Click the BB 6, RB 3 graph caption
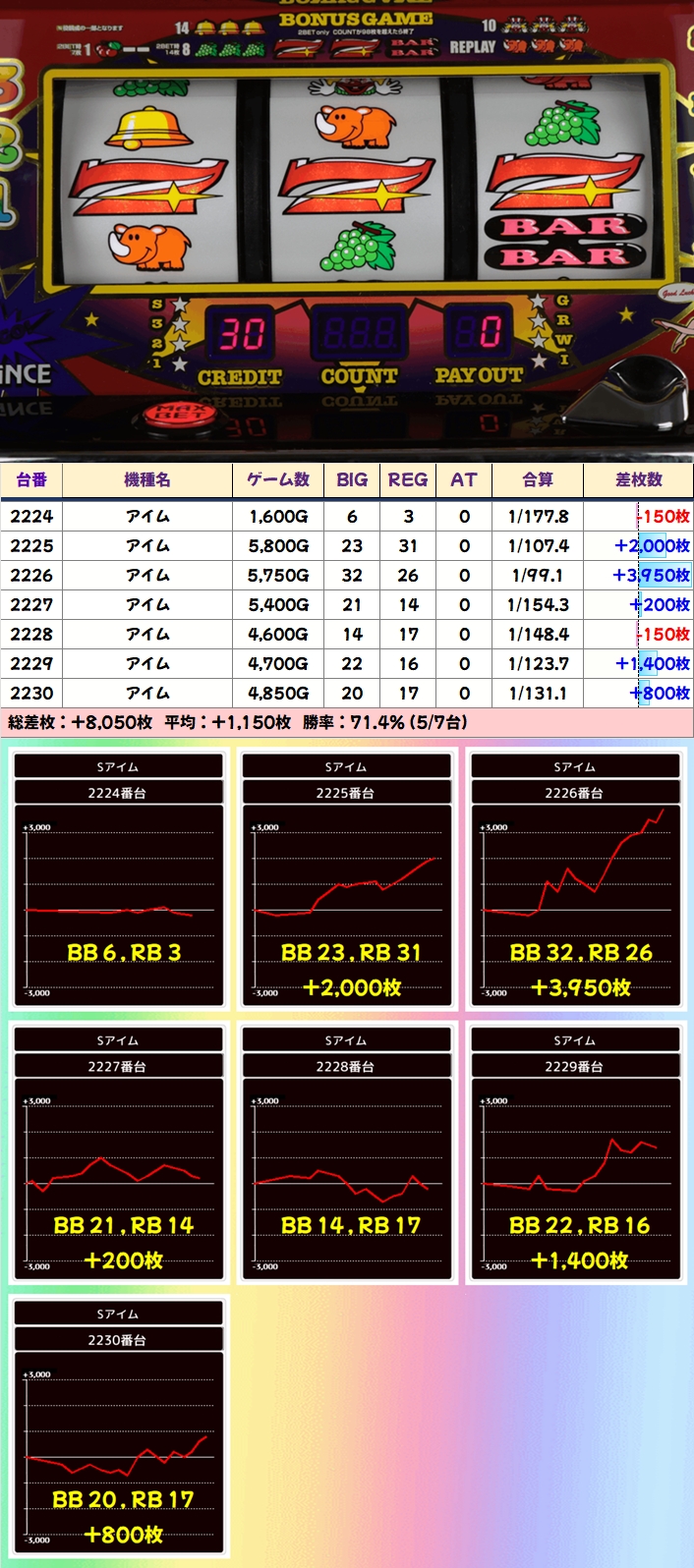The image size is (694, 1568). tap(124, 952)
